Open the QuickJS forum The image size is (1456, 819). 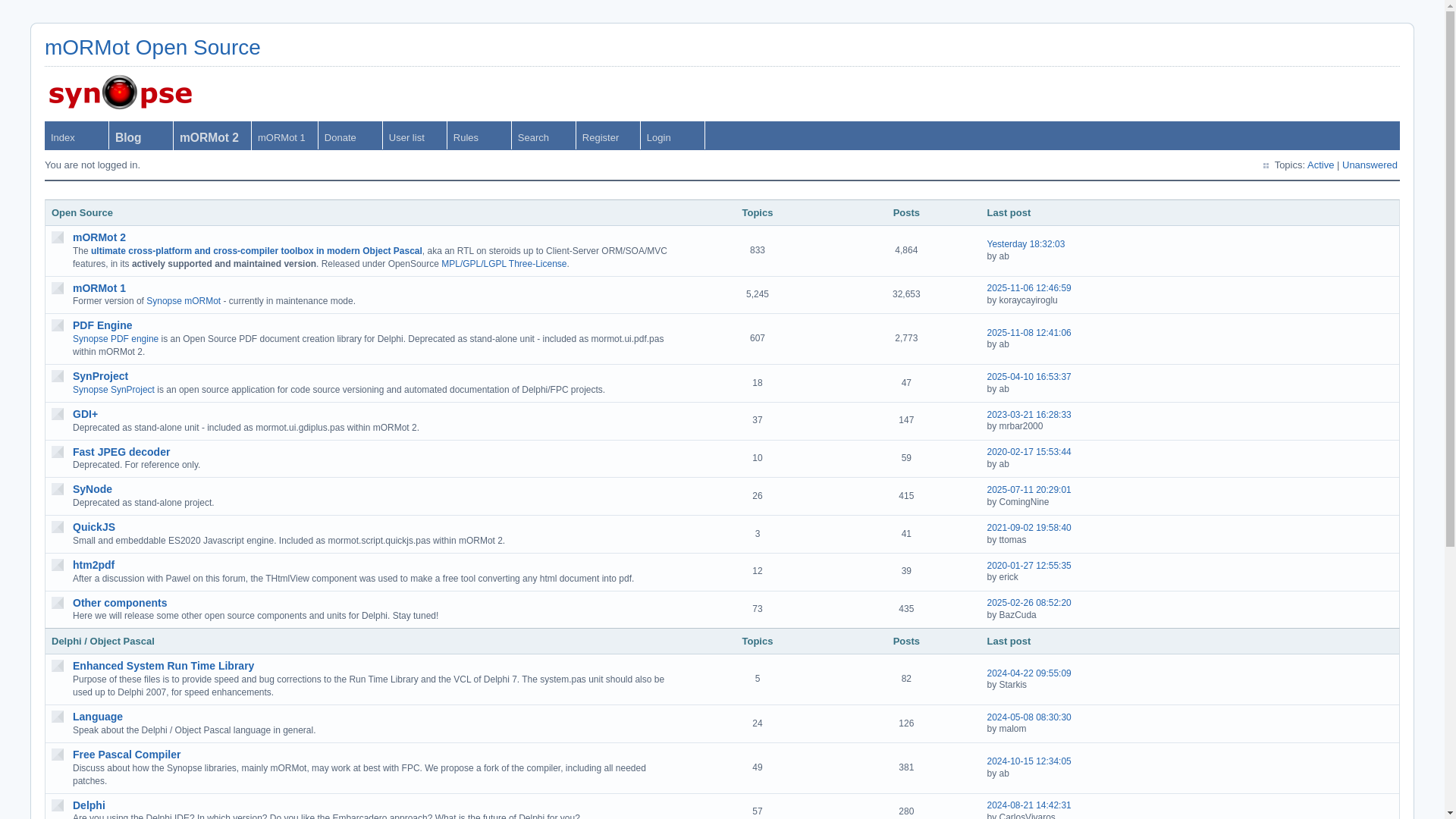[x=94, y=527]
